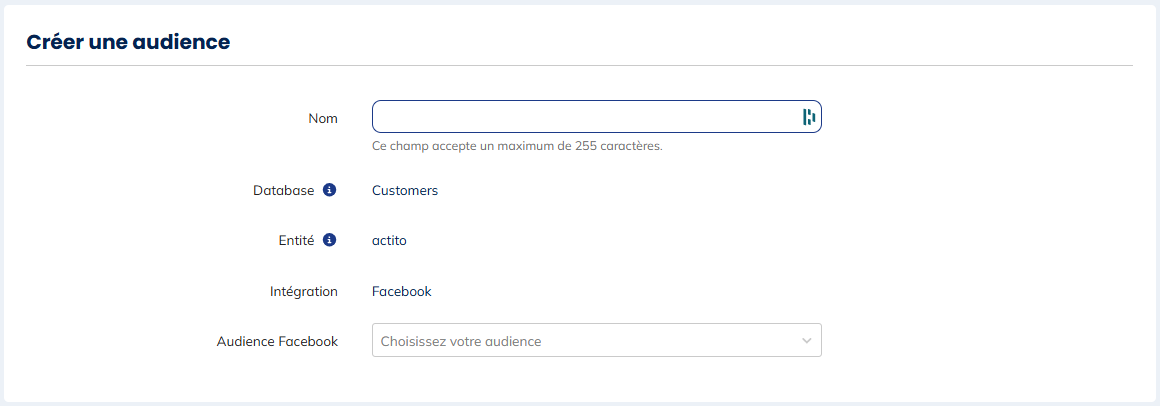Expand the Audience Facebook dropdown arrow
The height and width of the screenshot is (406, 1160).
pyautogui.click(x=807, y=341)
